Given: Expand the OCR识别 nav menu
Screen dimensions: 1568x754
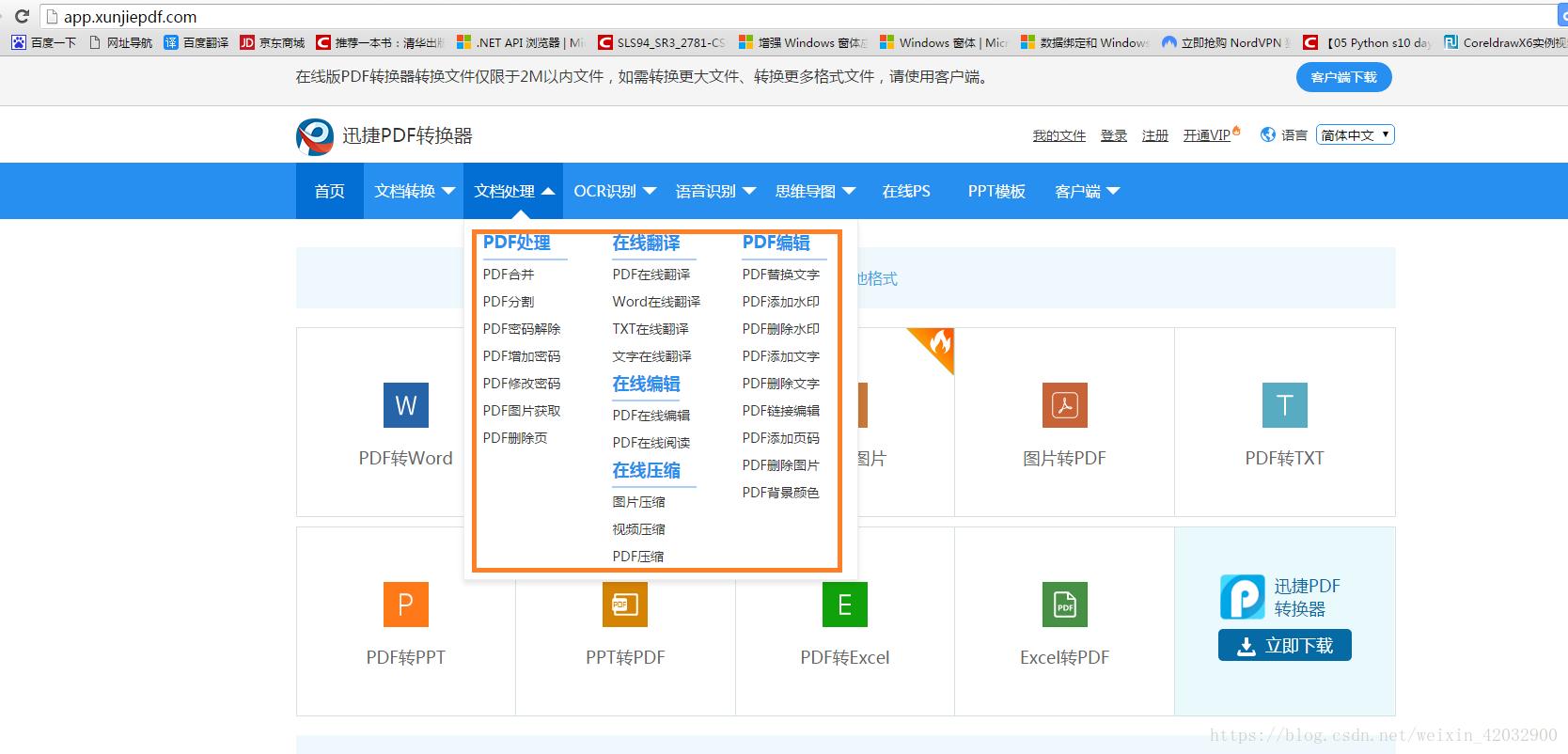Looking at the screenshot, I should (x=615, y=191).
